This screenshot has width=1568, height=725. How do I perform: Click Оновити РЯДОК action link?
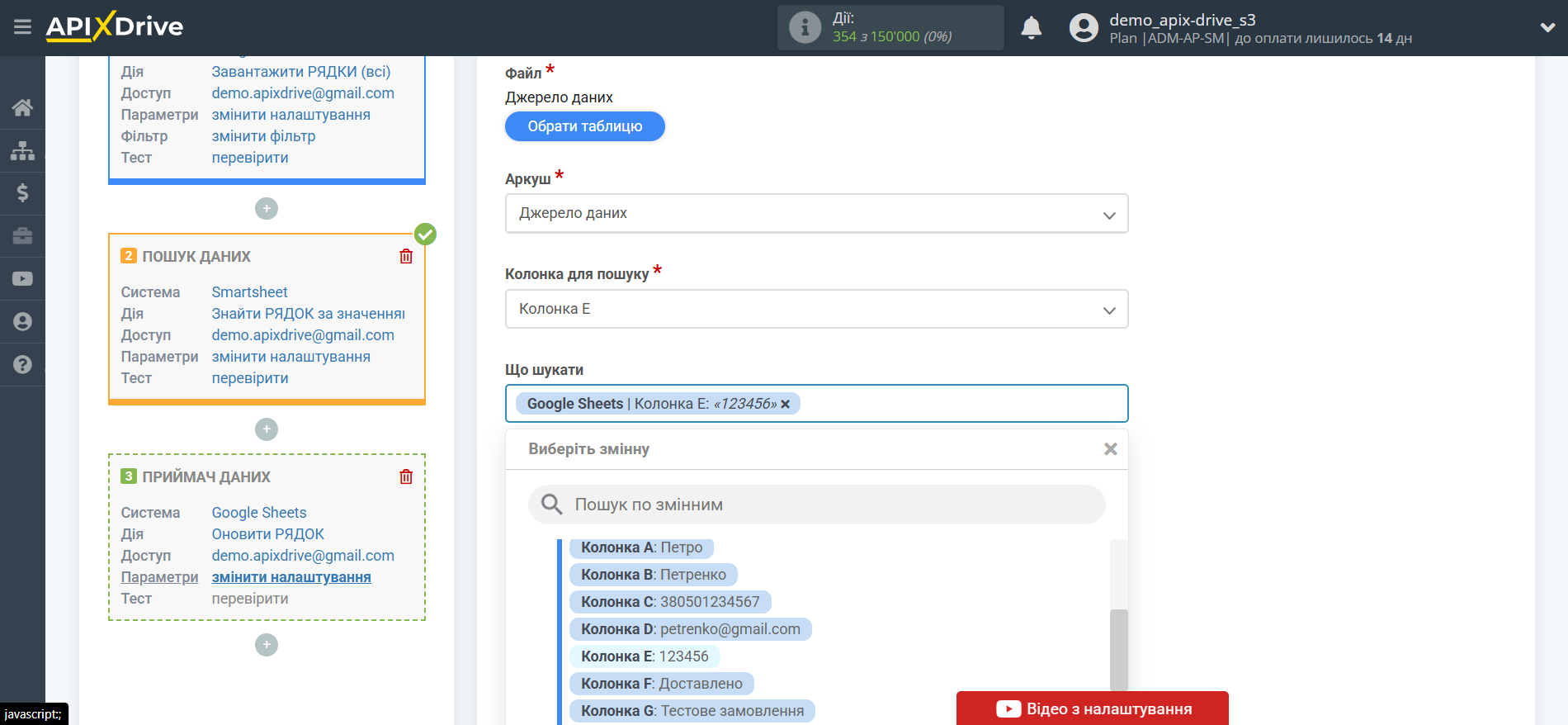point(267,534)
